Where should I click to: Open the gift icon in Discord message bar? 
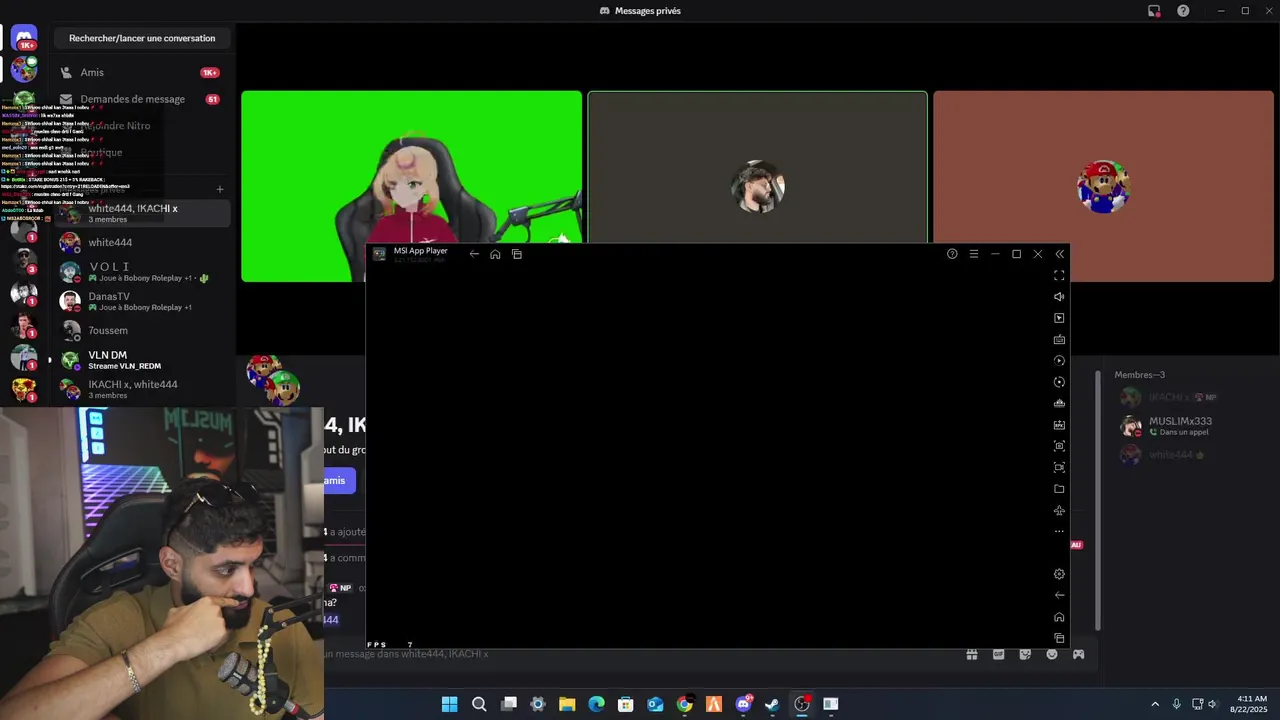[x=971, y=654]
